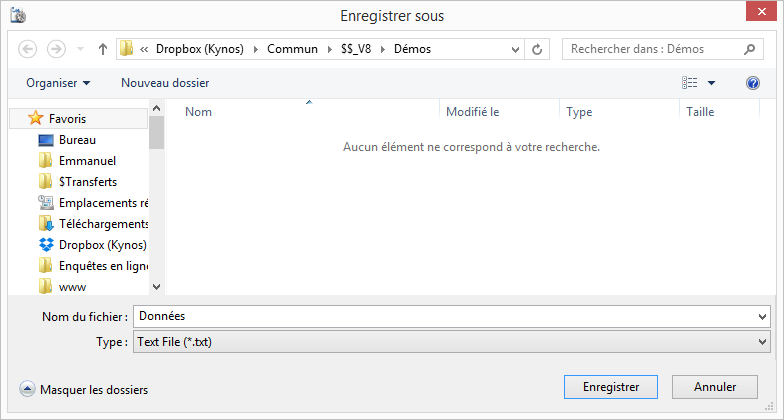Collapse folders with Masquer les dossiers
784x420 pixels.
(84, 390)
